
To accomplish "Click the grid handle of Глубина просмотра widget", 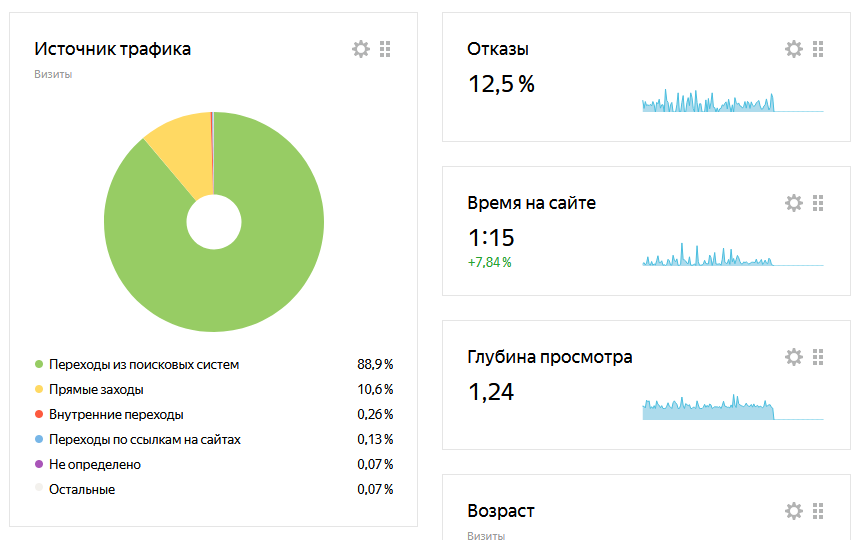I will click(818, 357).
